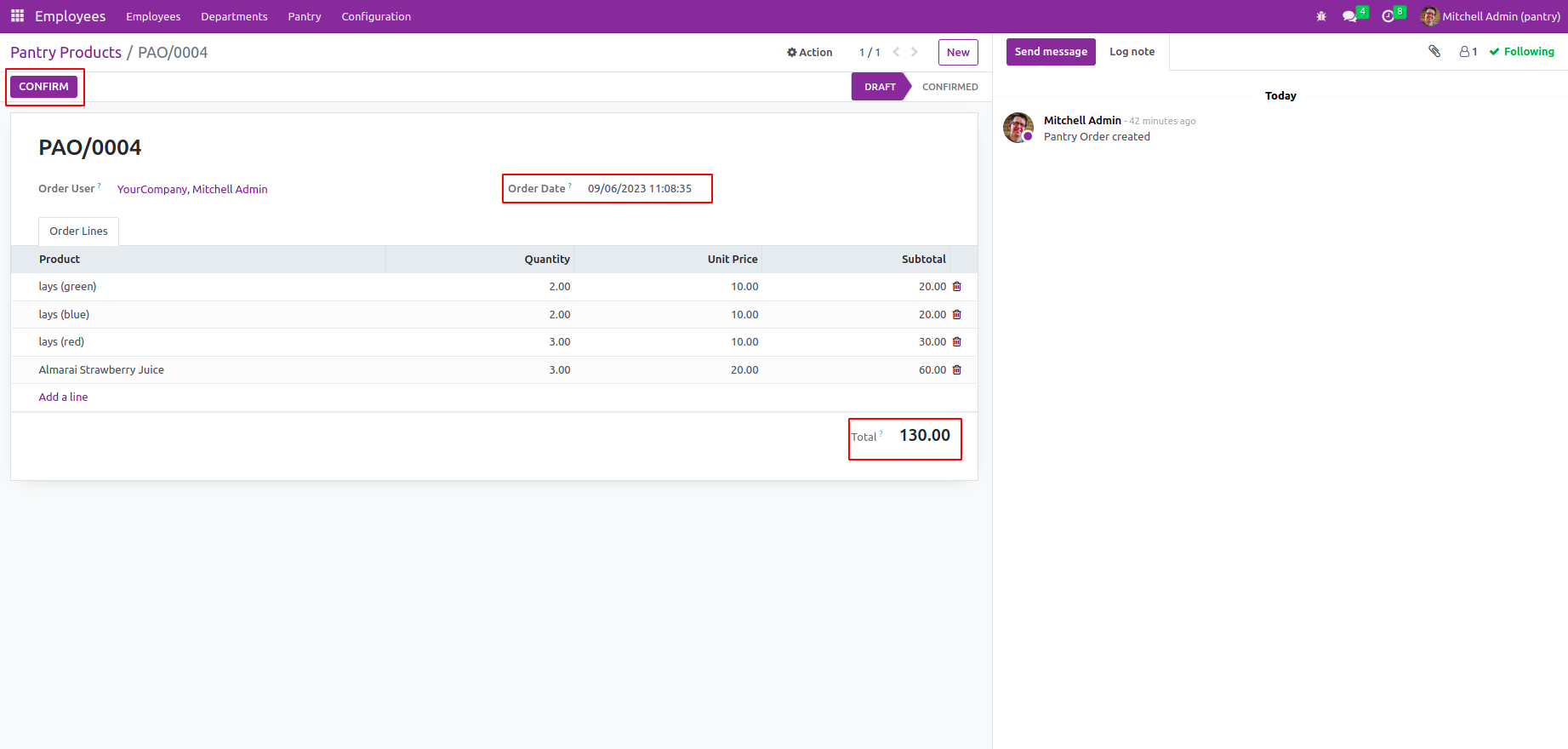Remove the lays (red) line with trash icon

tap(956, 342)
